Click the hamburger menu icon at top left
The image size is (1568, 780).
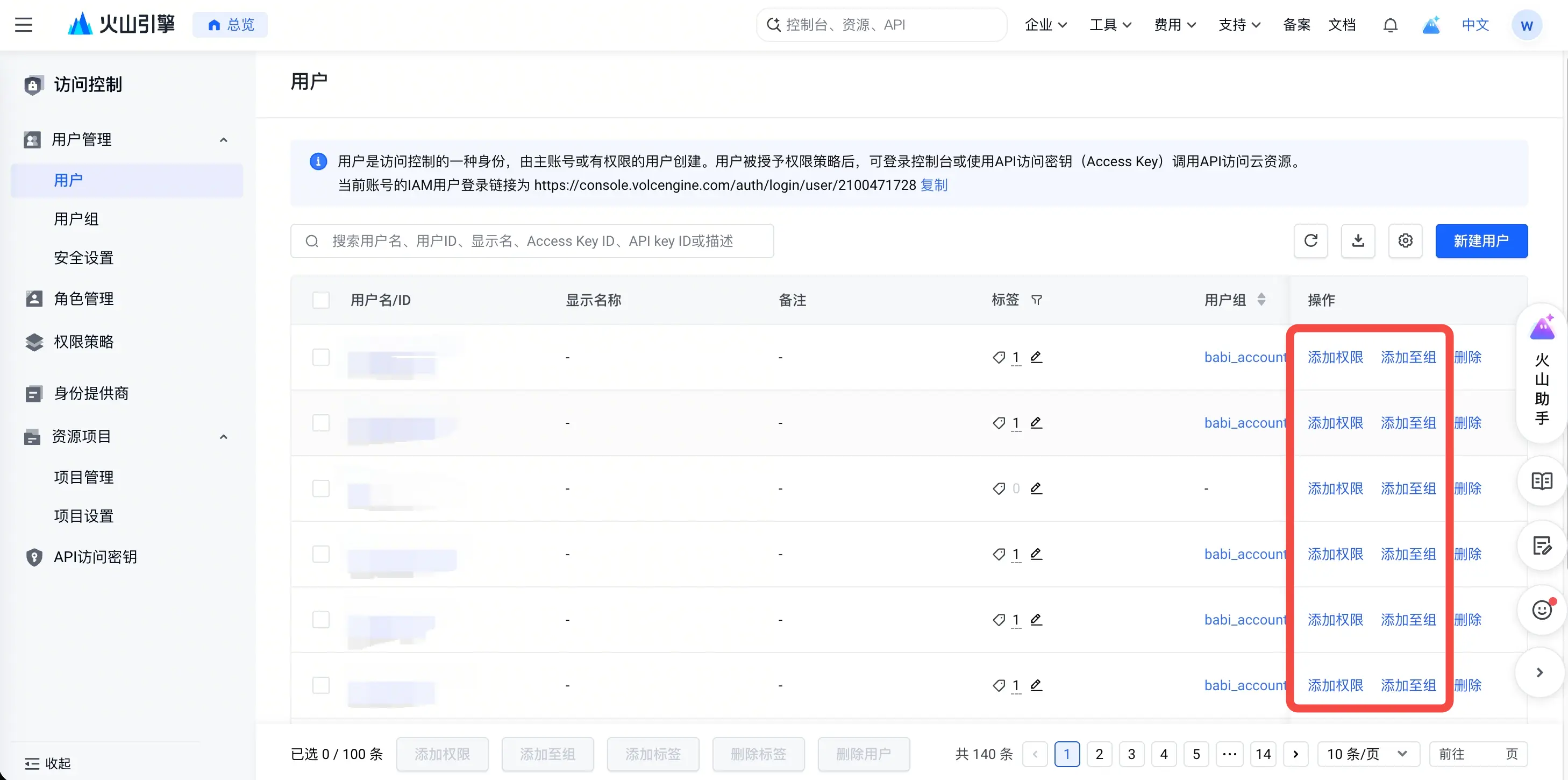click(24, 25)
